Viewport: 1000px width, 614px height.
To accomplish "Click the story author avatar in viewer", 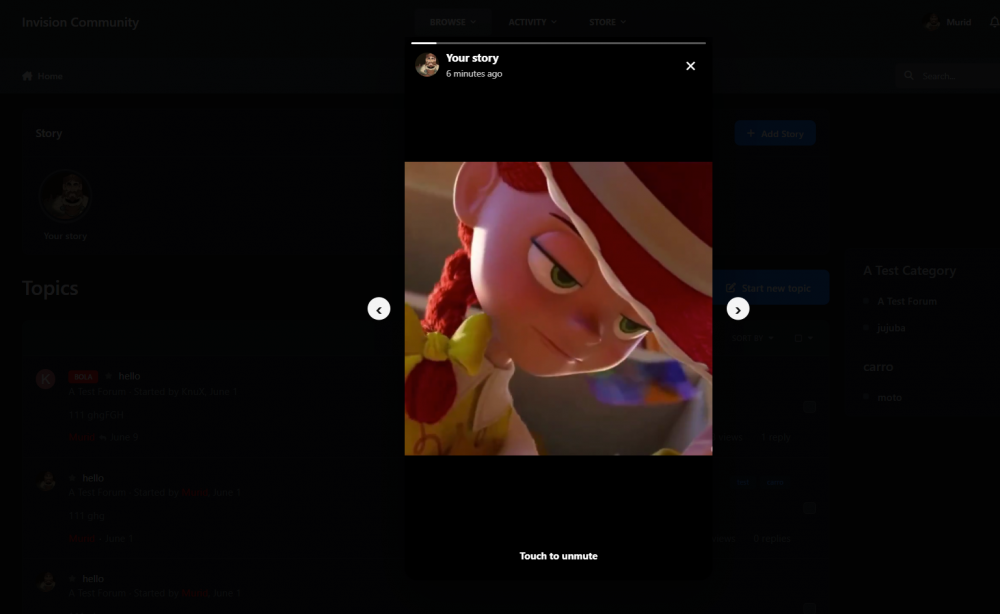I will click(427, 65).
